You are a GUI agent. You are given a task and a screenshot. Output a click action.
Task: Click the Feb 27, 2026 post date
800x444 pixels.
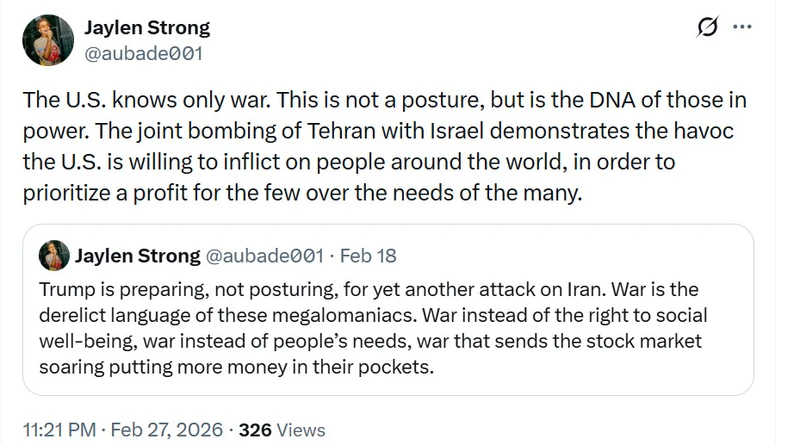167,430
